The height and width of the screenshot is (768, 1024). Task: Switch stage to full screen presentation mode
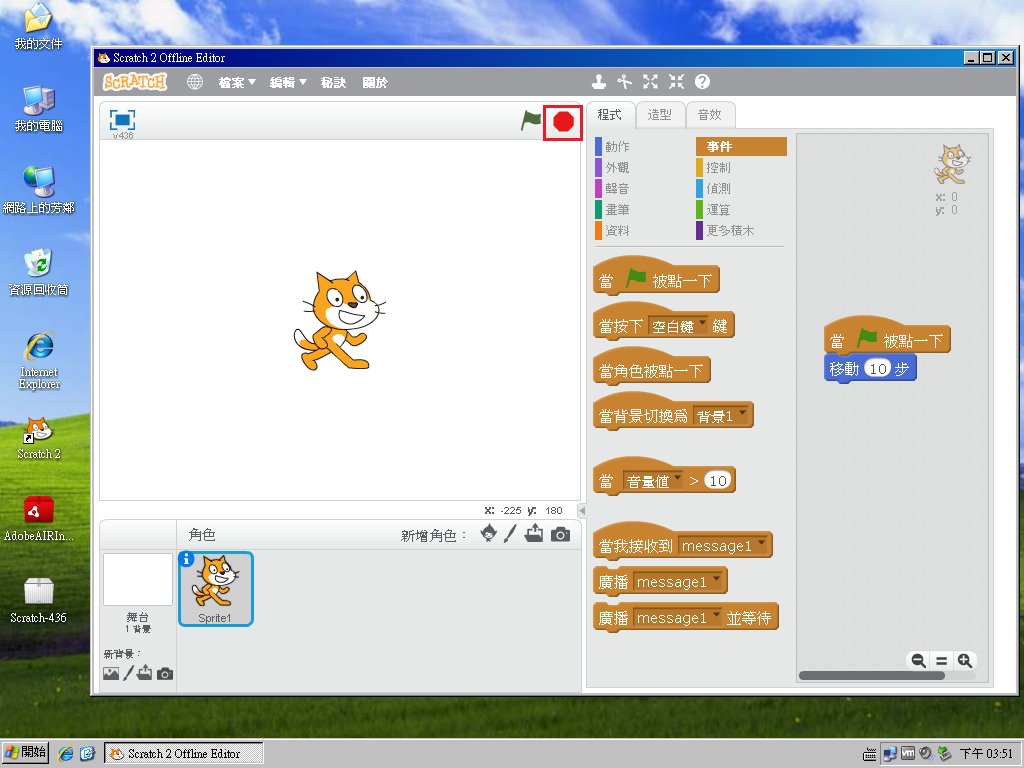click(x=122, y=120)
